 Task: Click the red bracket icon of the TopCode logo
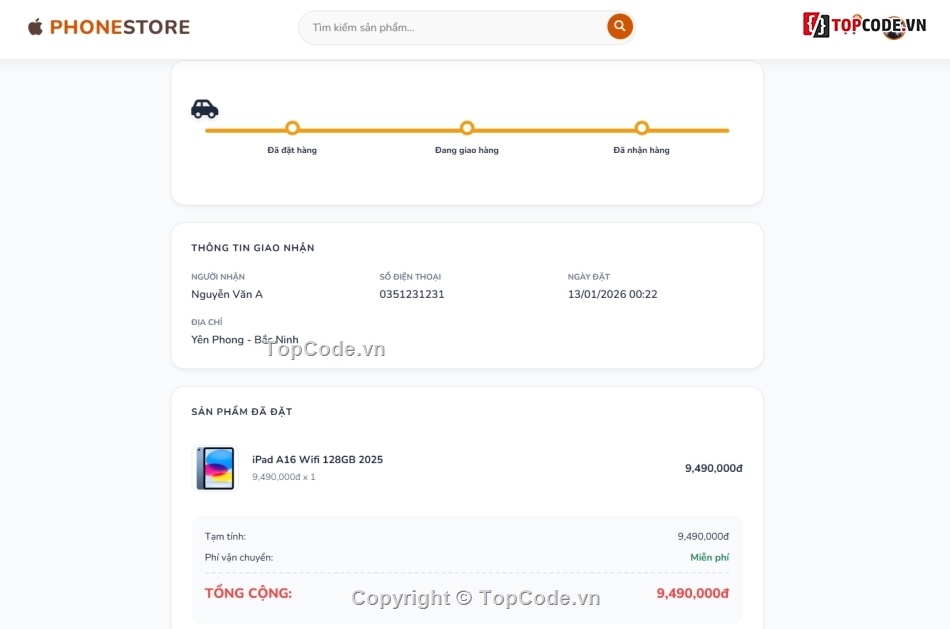[x=811, y=22]
